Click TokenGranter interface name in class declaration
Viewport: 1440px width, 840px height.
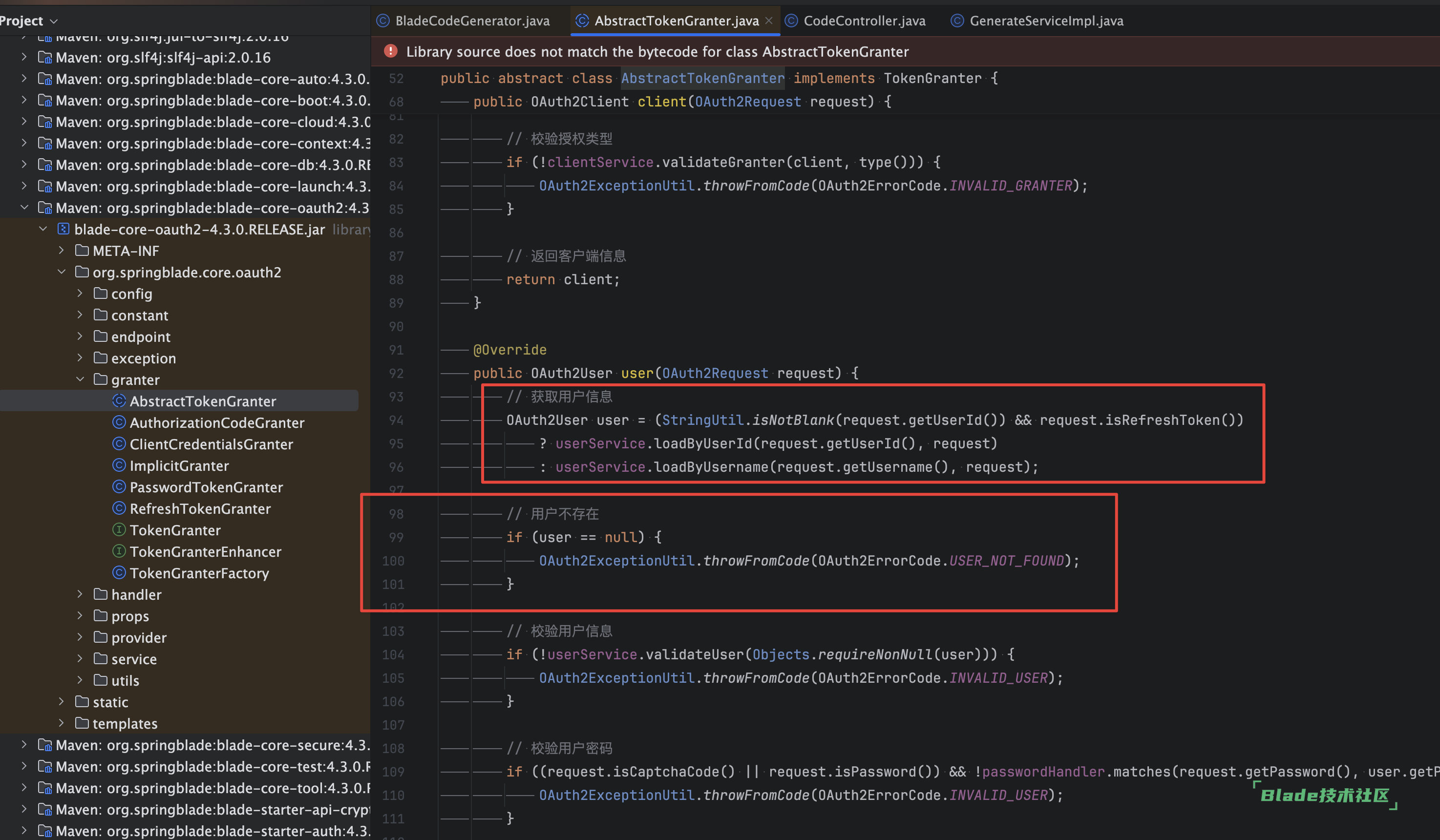[932, 78]
